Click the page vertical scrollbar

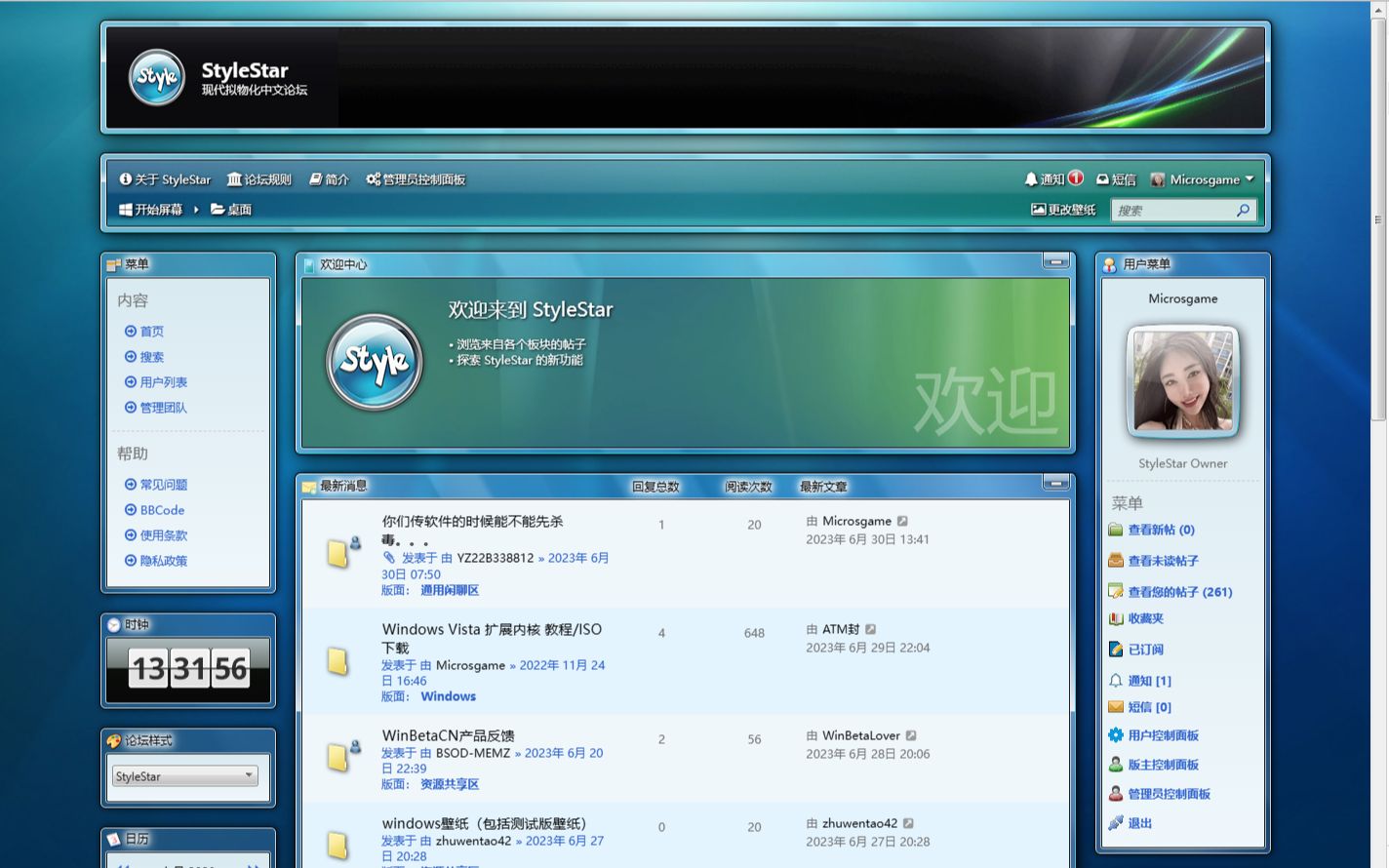pyautogui.click(x=1378, y=219)
